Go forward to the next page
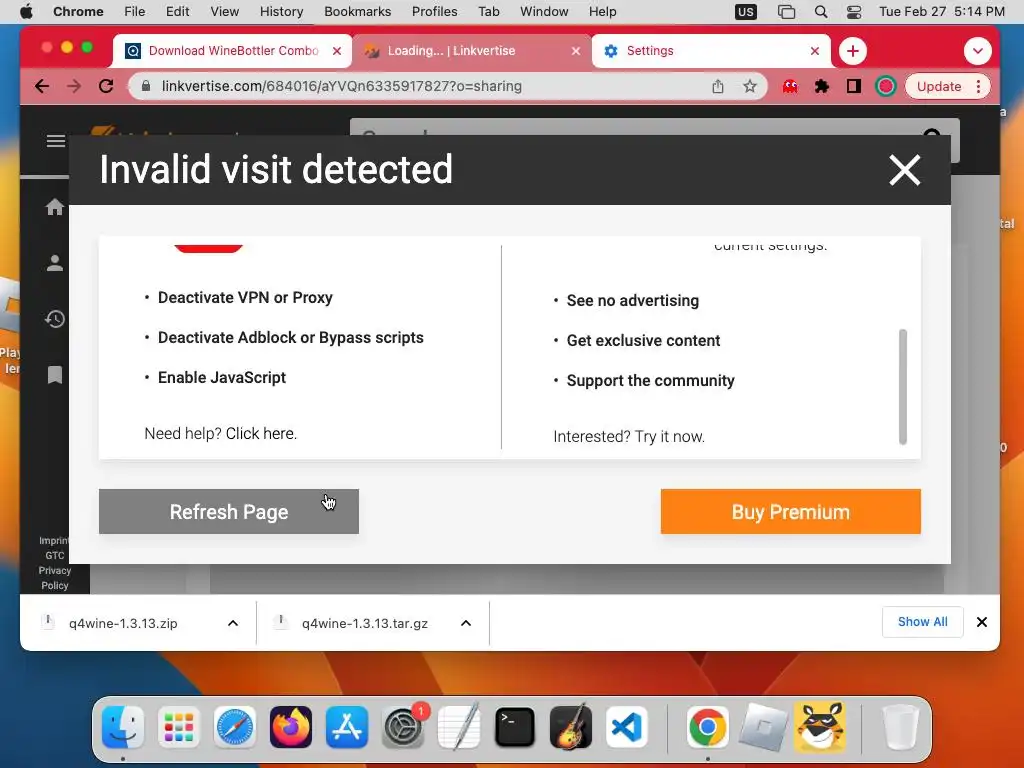1024x768 pixels. (x=74, y=86)
